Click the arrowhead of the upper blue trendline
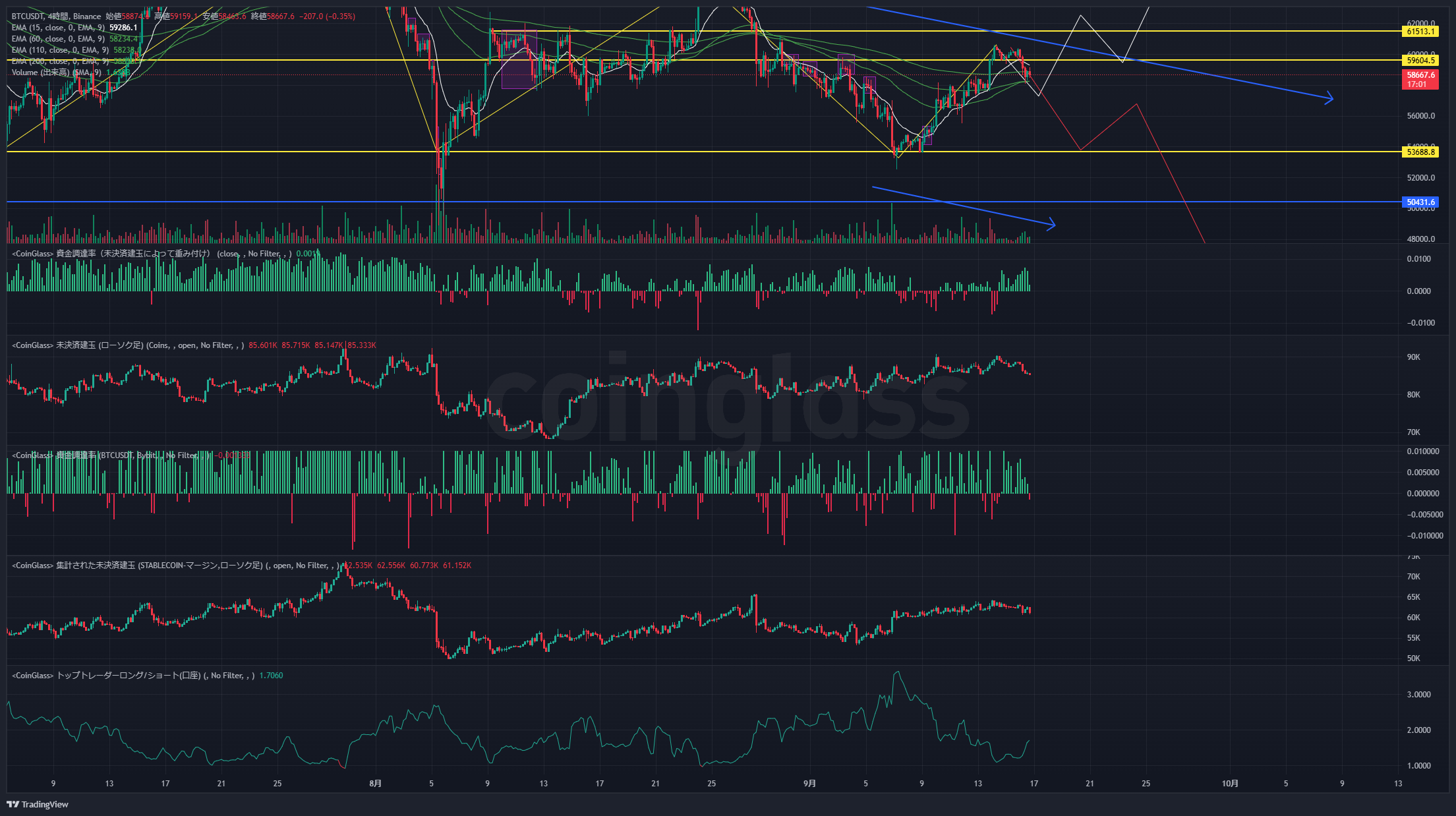Viewport: 1456px width, 816px height. (1331, 99)
